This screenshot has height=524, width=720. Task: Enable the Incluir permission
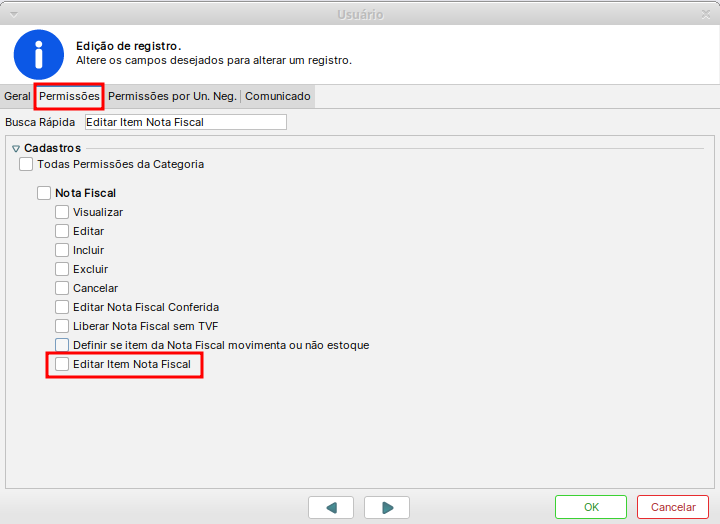click(x=62, y=250)
